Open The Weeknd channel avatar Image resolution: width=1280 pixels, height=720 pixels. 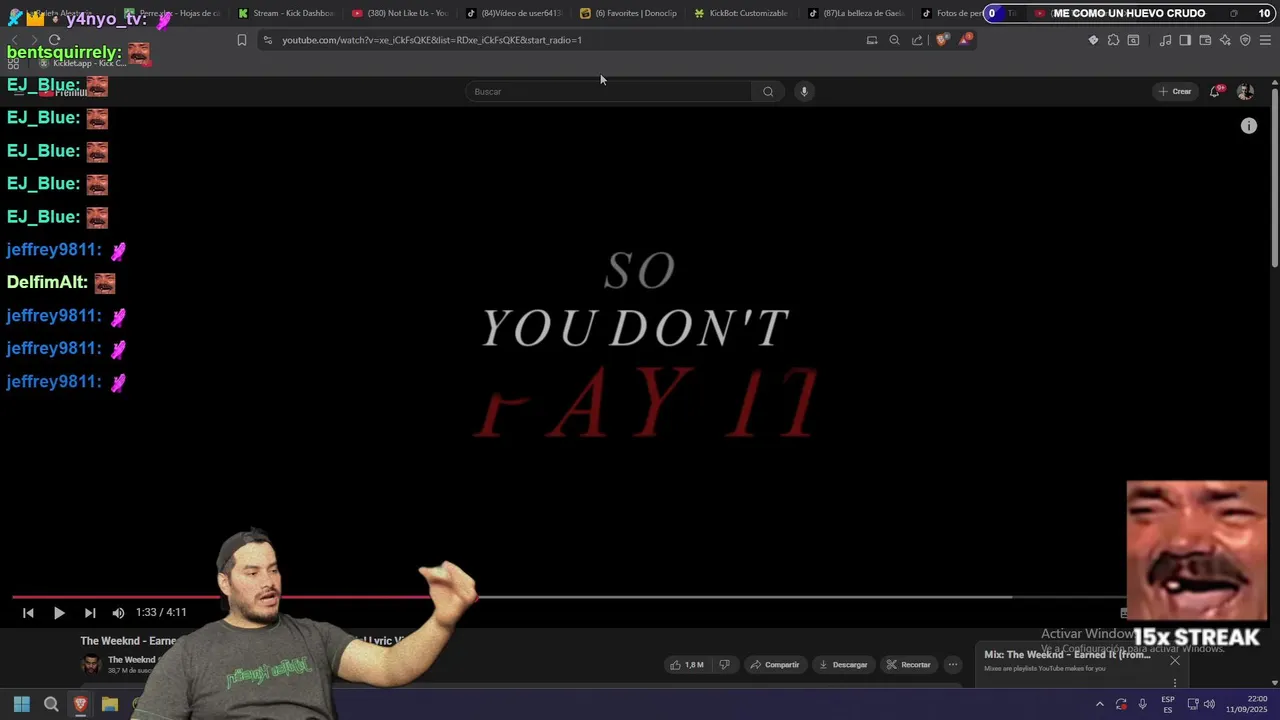point(90,664)
